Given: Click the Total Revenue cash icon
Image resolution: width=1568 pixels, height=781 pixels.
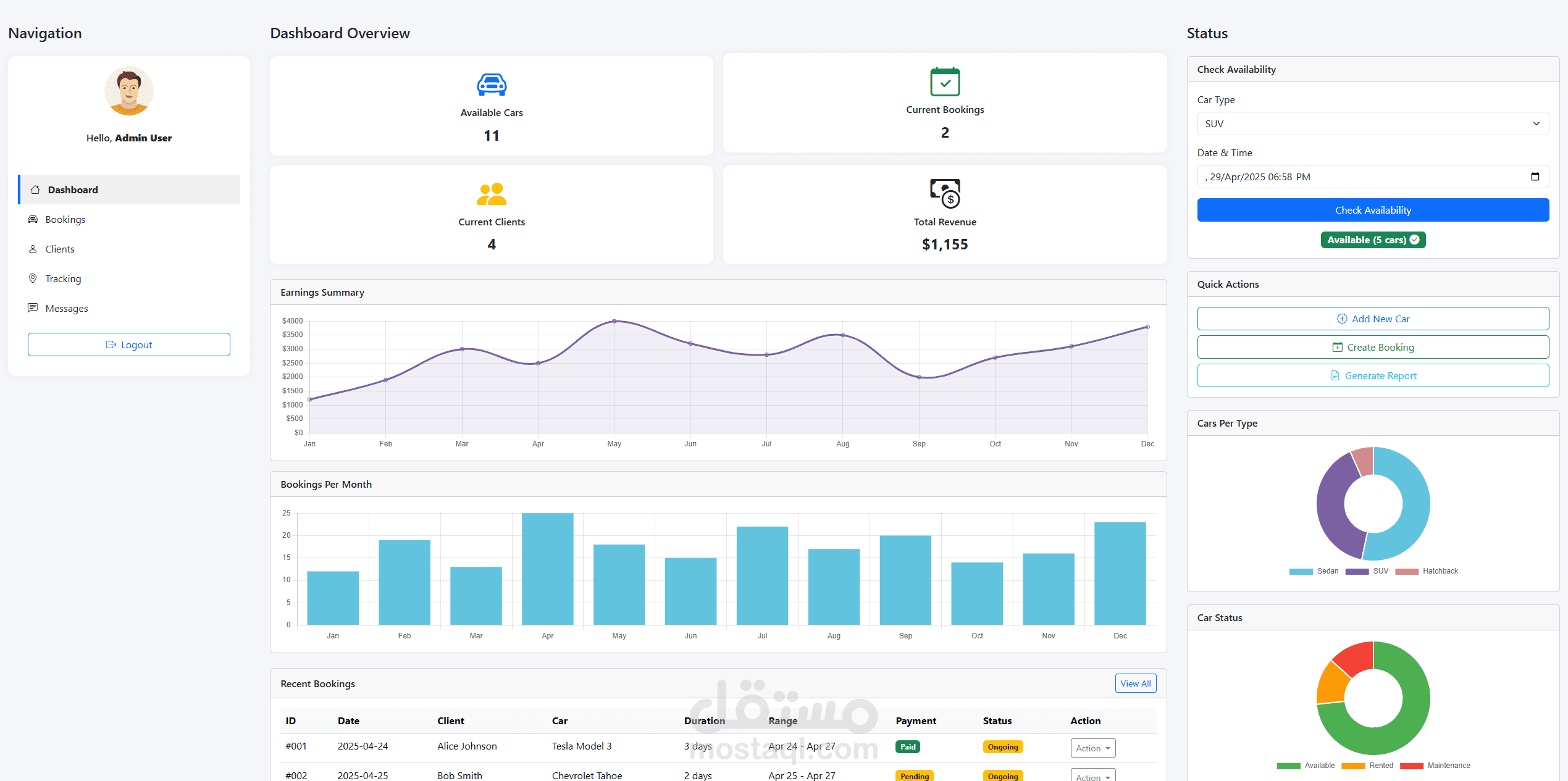Looking at the screenshot, I should tap(945, 194).
